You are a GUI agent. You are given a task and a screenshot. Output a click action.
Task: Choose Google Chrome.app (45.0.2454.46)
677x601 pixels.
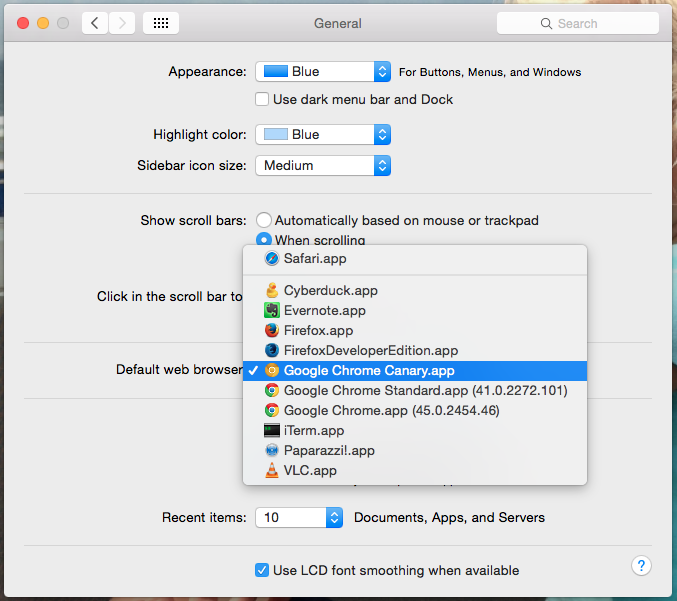[x=414, y=410]
